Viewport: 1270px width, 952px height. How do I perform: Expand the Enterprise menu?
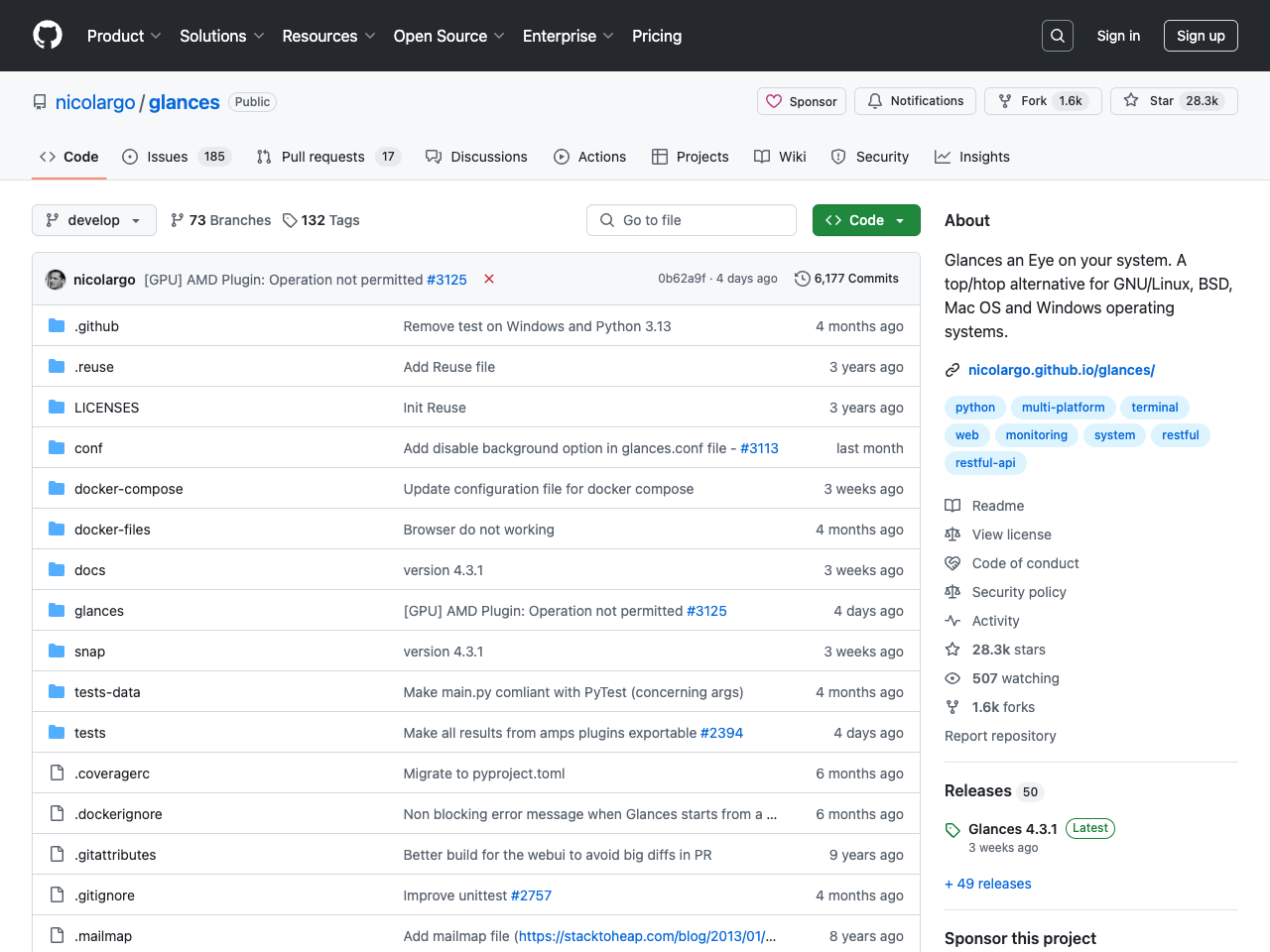568,36
